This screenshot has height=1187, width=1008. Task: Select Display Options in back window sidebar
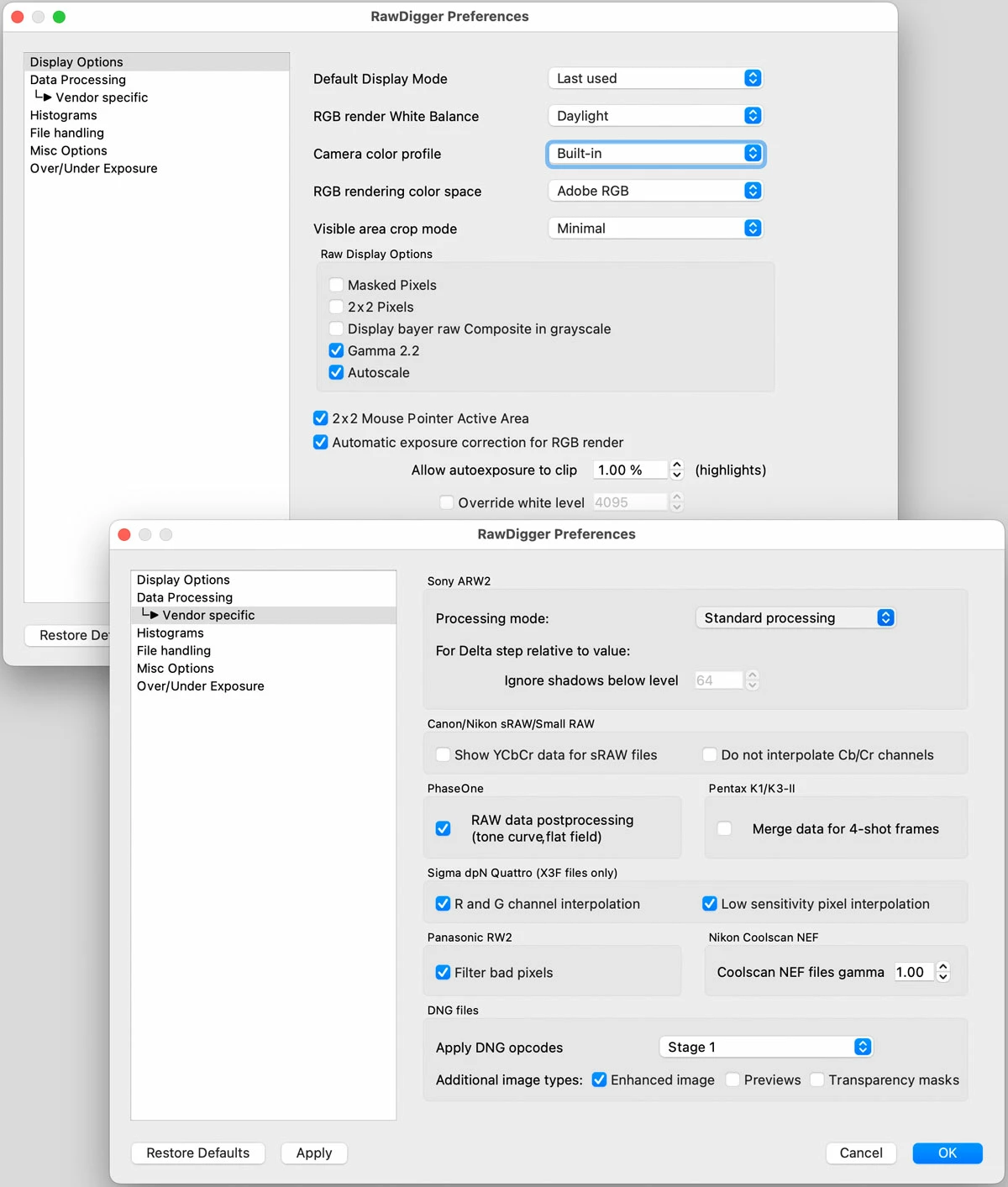tap(157, 62)
